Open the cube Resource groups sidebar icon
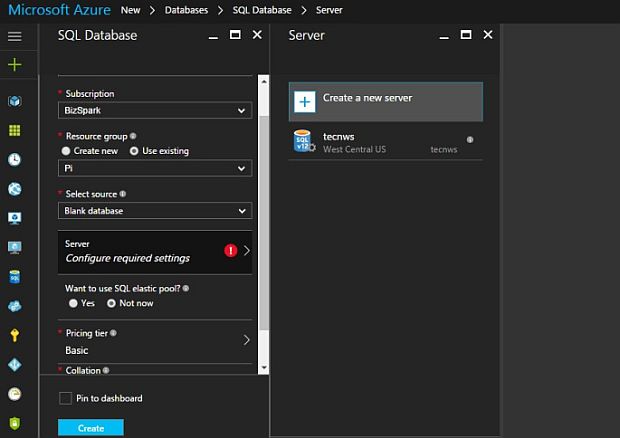The width and height of the screenshot is (620, 438). (15, 101)
